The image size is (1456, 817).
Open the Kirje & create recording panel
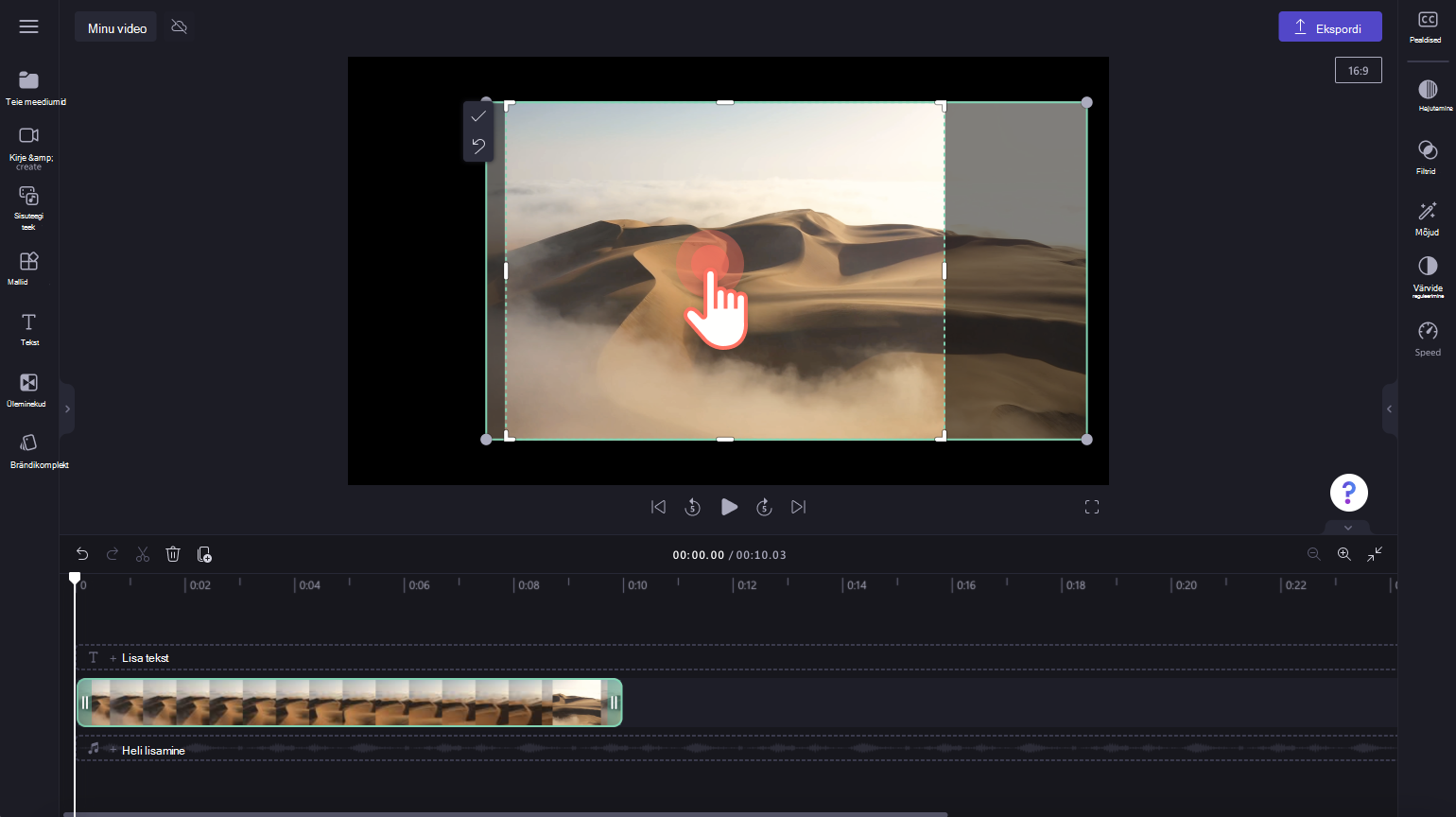pos(29,148)
